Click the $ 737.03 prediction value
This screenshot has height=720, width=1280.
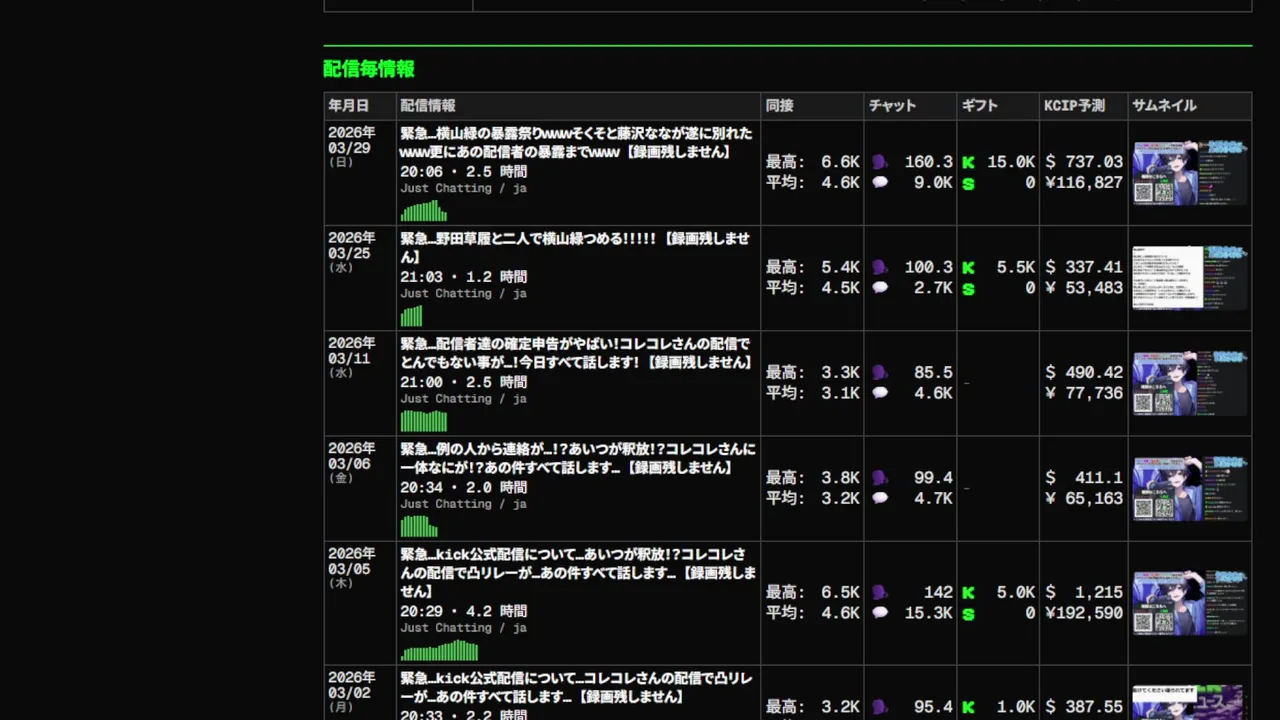point(1084,161)
